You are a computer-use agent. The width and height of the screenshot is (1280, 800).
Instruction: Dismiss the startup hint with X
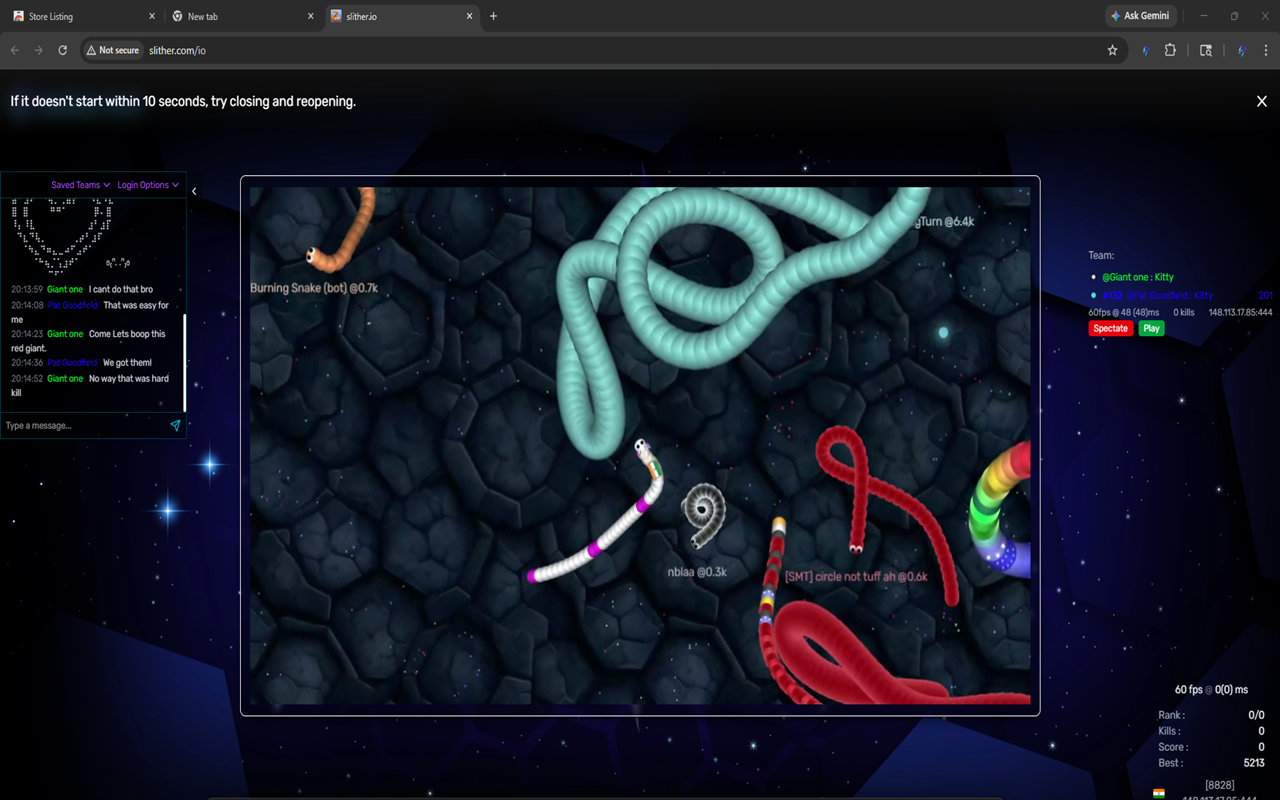(x=1262, y=101)
